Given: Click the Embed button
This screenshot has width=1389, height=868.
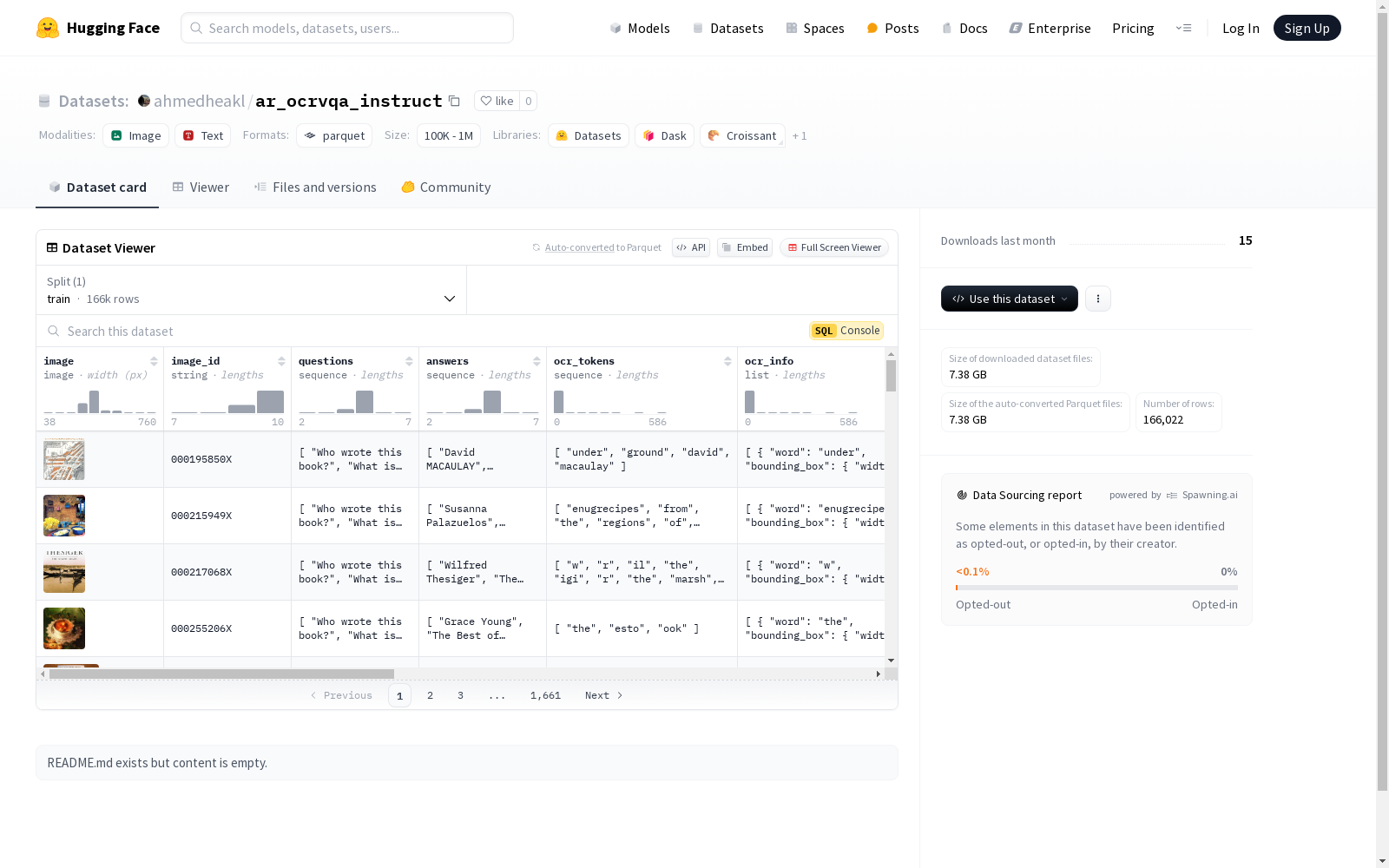Looking at the screenshot, I should pyautogui.click(x=745, y=247).
